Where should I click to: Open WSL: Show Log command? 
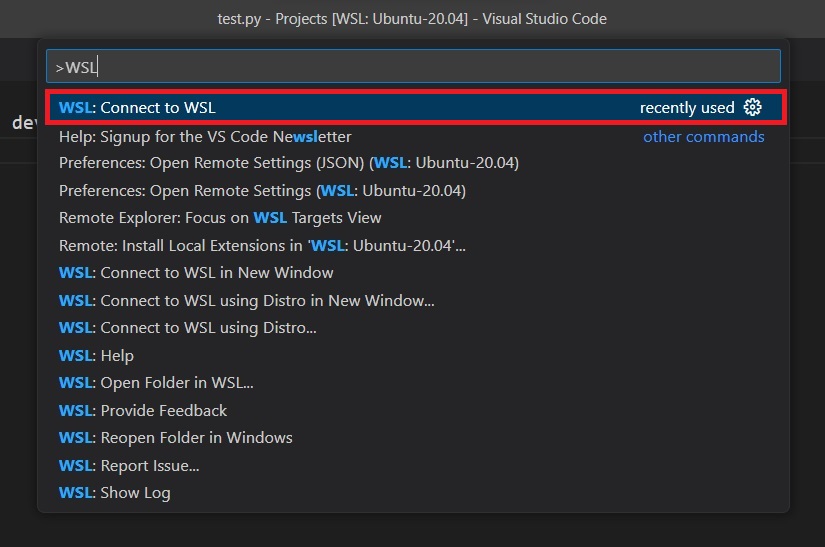[413, 493]
